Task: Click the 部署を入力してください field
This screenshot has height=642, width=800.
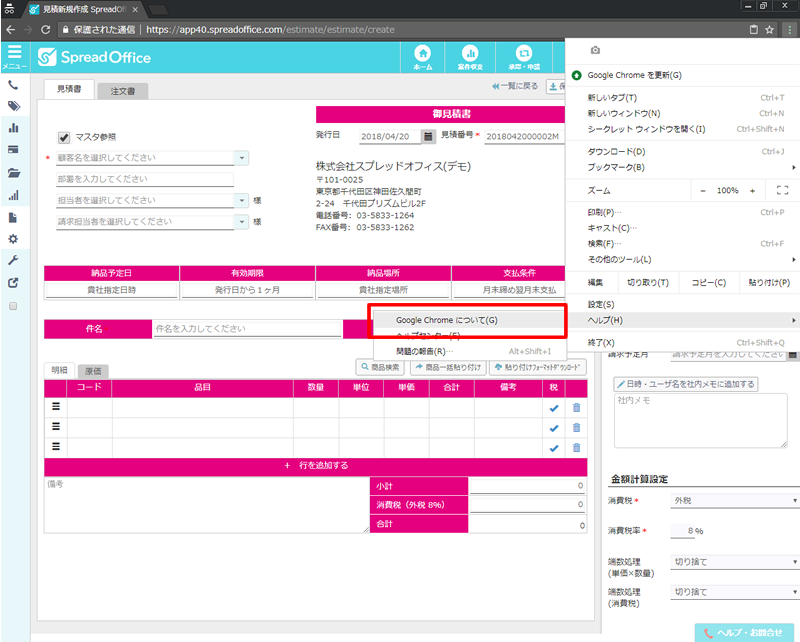Action: click(x=145, y=179)
